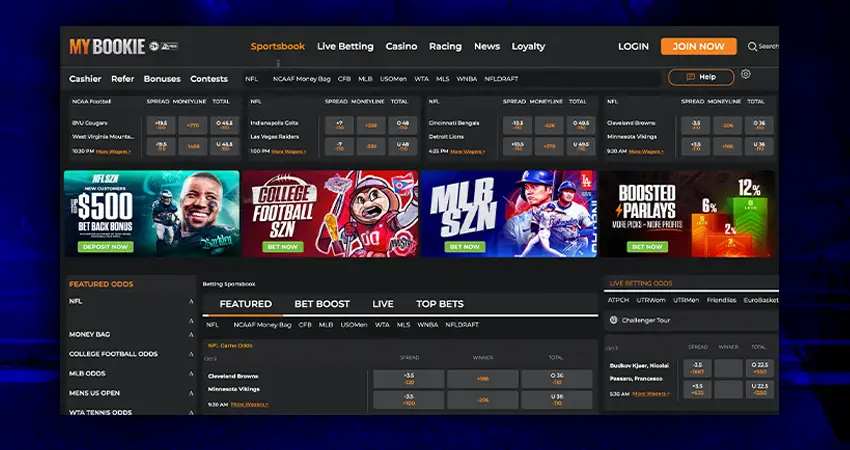Select the Friendlies live betting category
The width and height of the screenshot is (850, 450).
[721, 300]
